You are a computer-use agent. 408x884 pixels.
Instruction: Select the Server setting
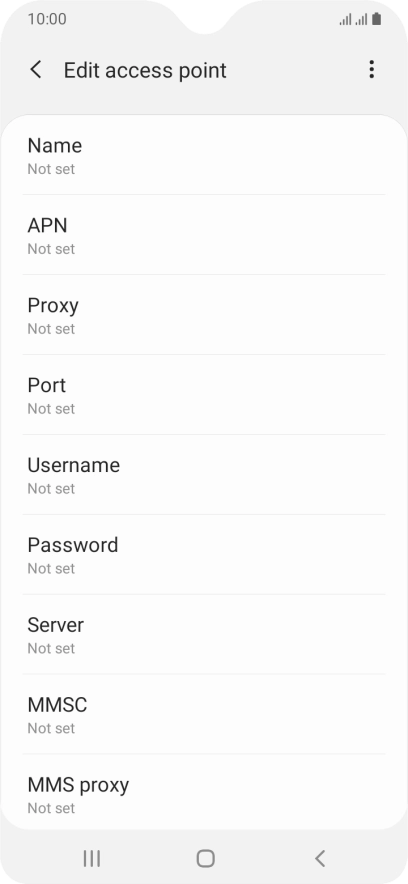(204, 634)
